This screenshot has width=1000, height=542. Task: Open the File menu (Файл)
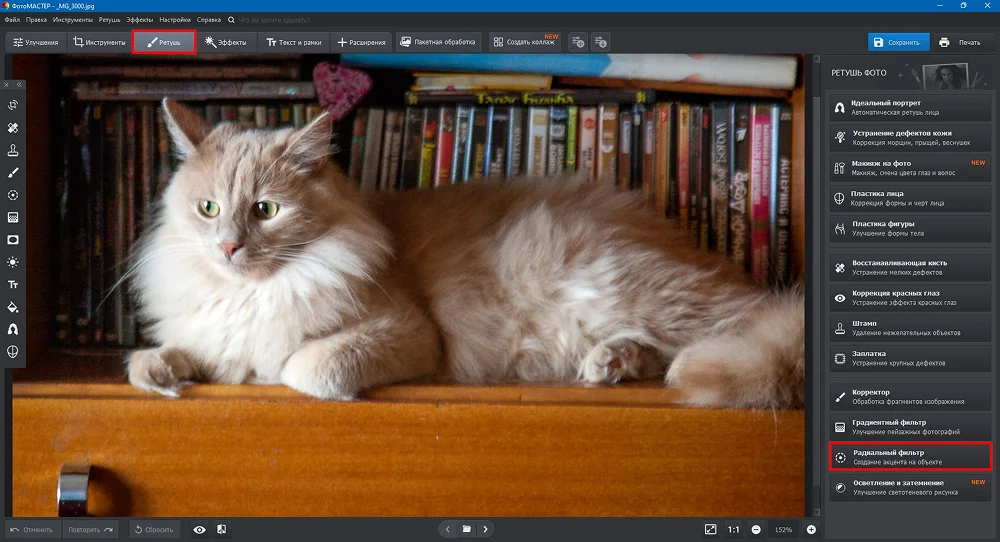[12, 20]
